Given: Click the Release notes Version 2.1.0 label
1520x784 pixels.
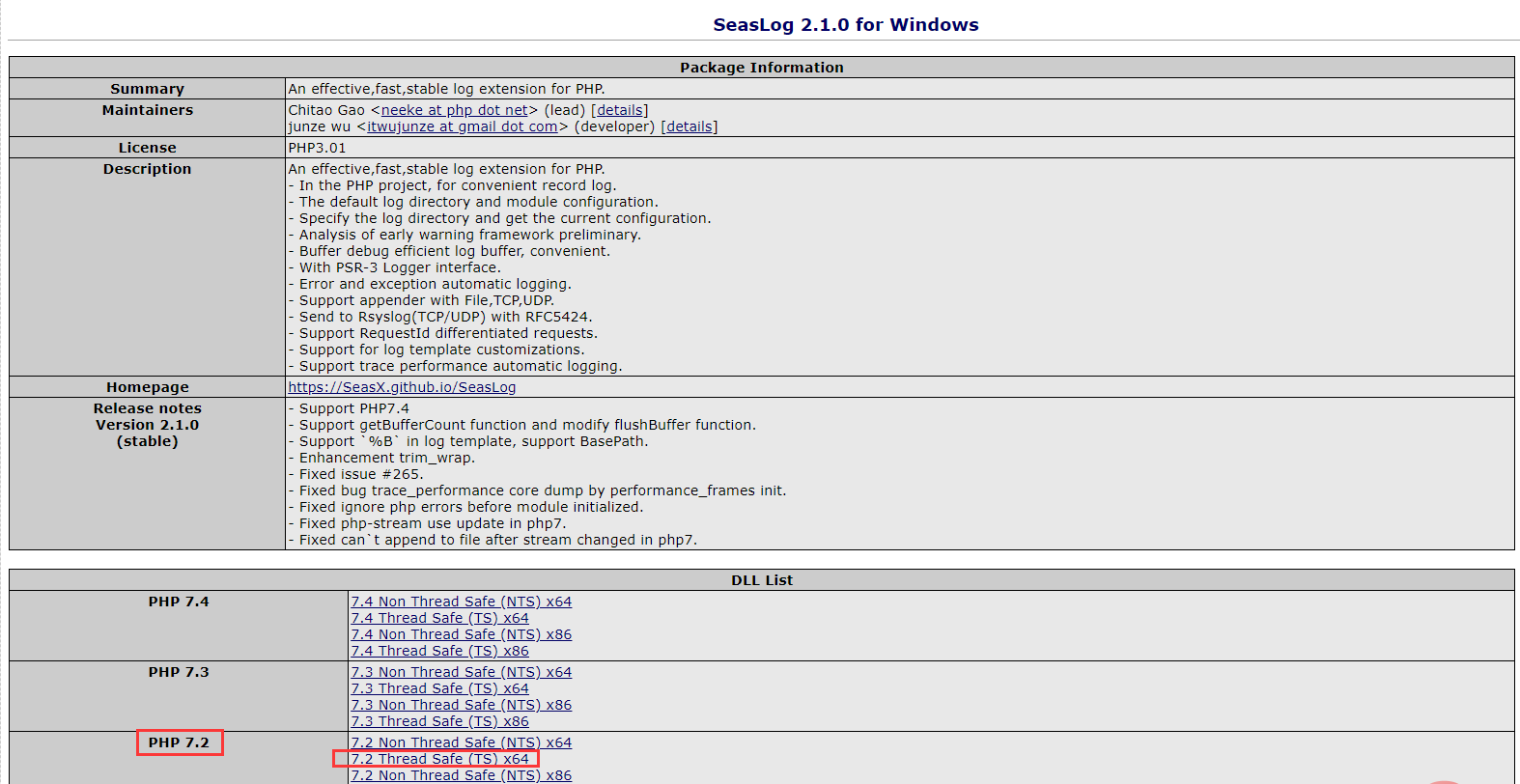Looking at the screenshot, I should pos(148,425).
